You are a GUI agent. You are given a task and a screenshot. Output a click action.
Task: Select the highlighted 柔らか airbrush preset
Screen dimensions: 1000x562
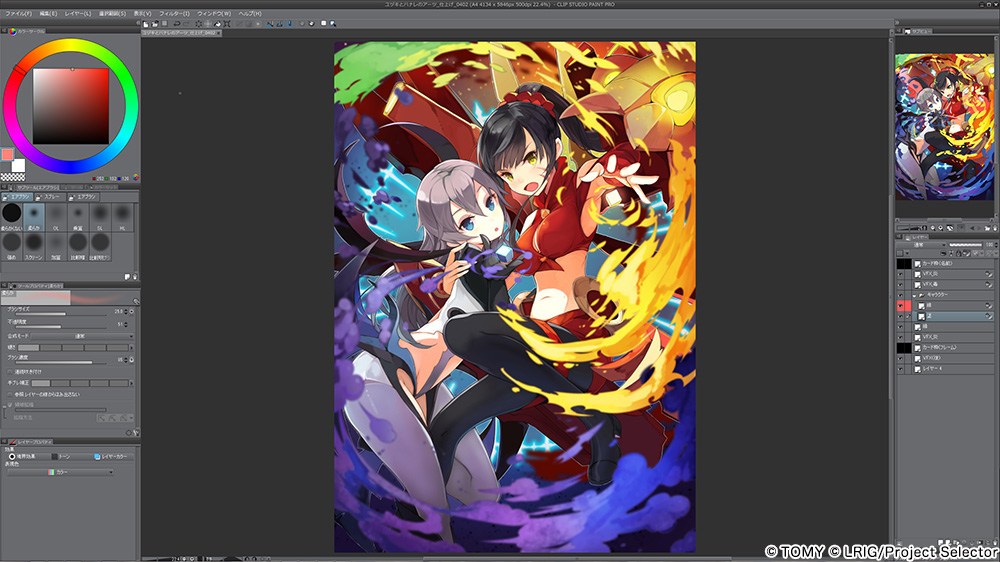[x=34, y=218]
